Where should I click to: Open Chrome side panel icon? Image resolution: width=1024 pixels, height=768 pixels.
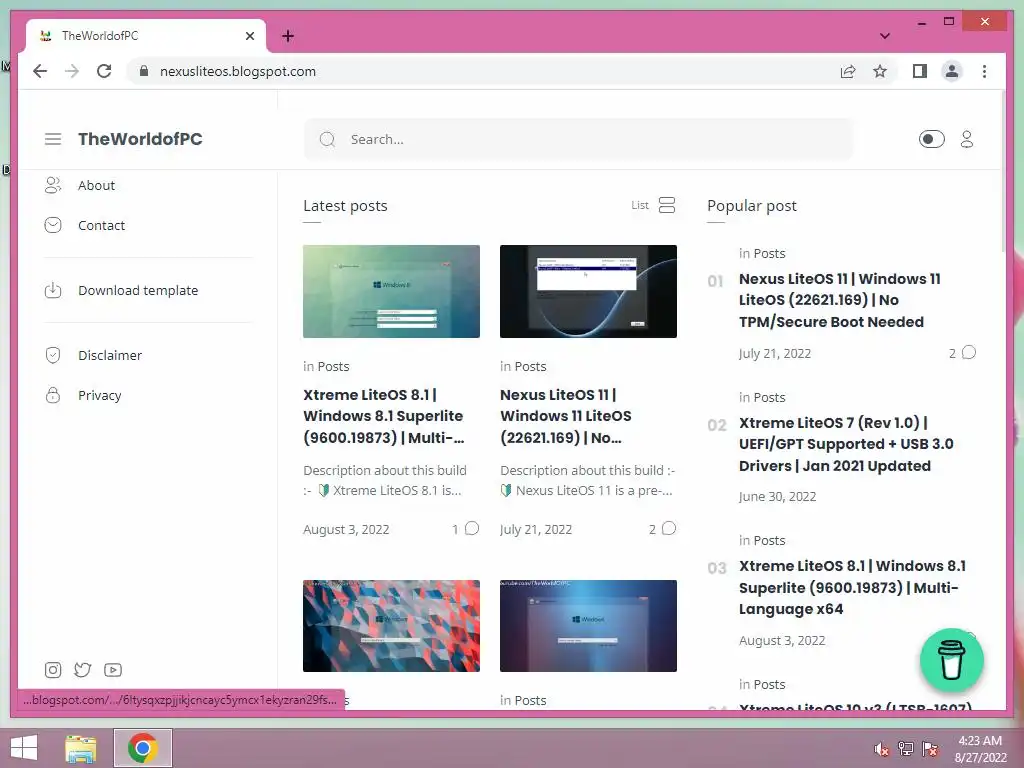pos(920,71)
